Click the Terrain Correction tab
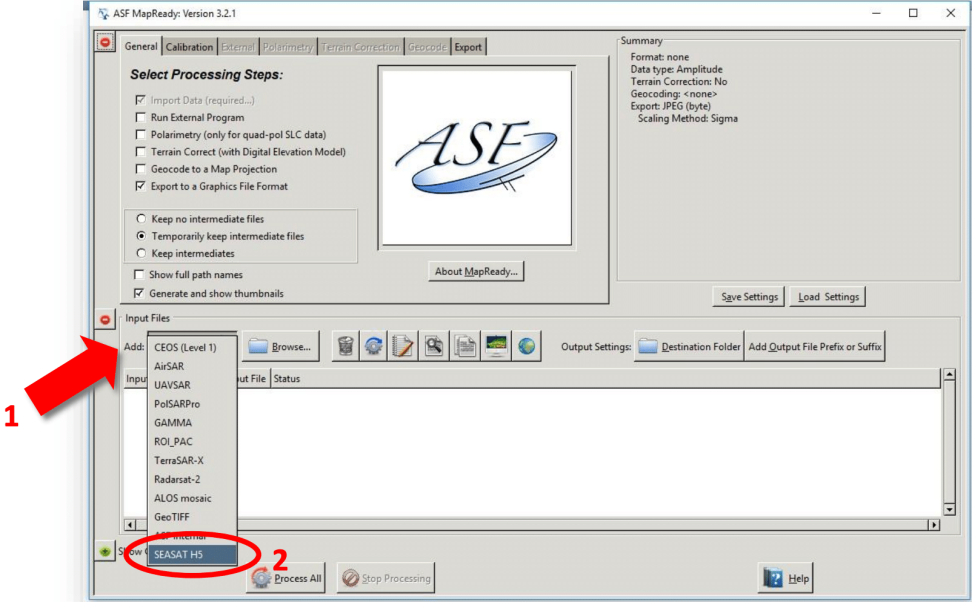 360,47
